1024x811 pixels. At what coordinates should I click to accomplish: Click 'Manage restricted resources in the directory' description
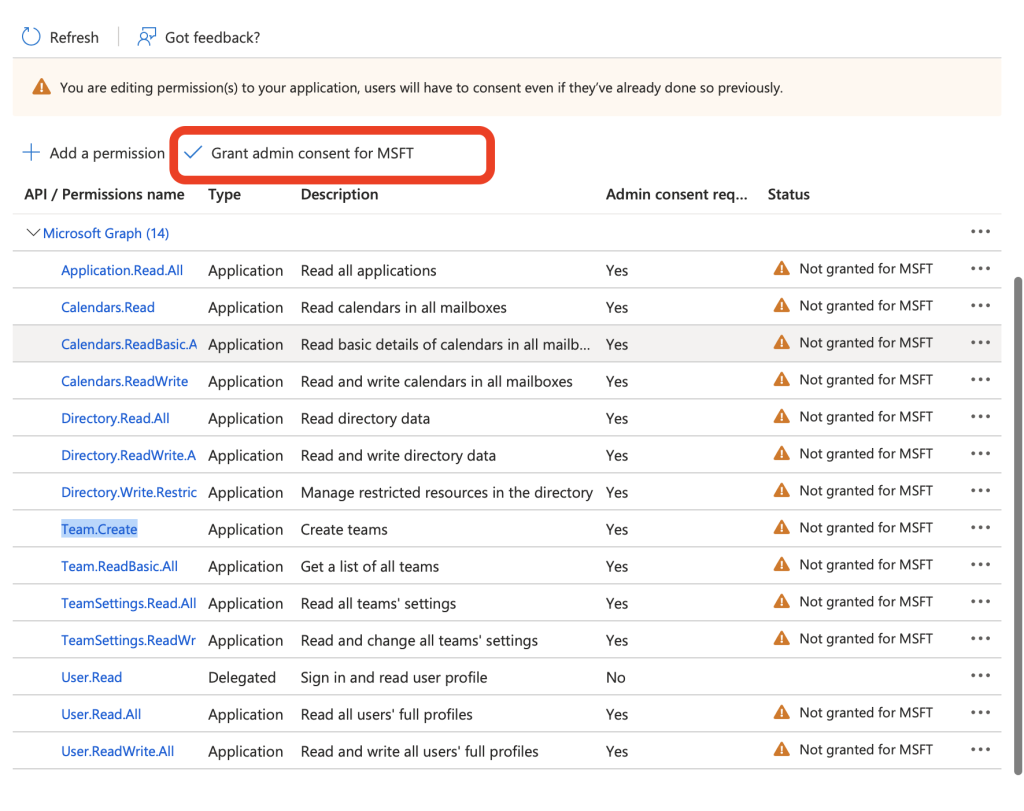click(x=447, y=492)
